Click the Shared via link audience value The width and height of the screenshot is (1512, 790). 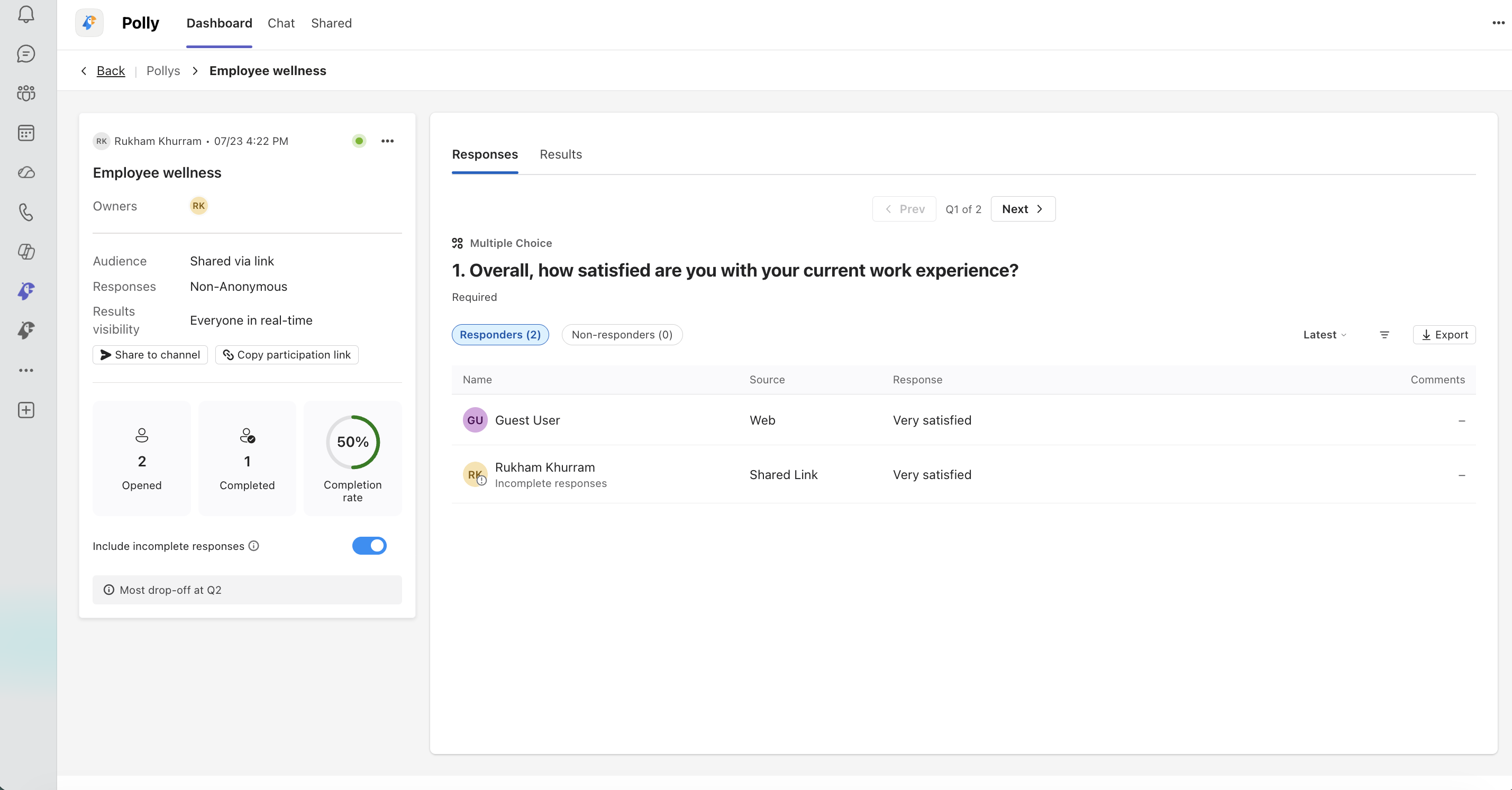[232, 261]
